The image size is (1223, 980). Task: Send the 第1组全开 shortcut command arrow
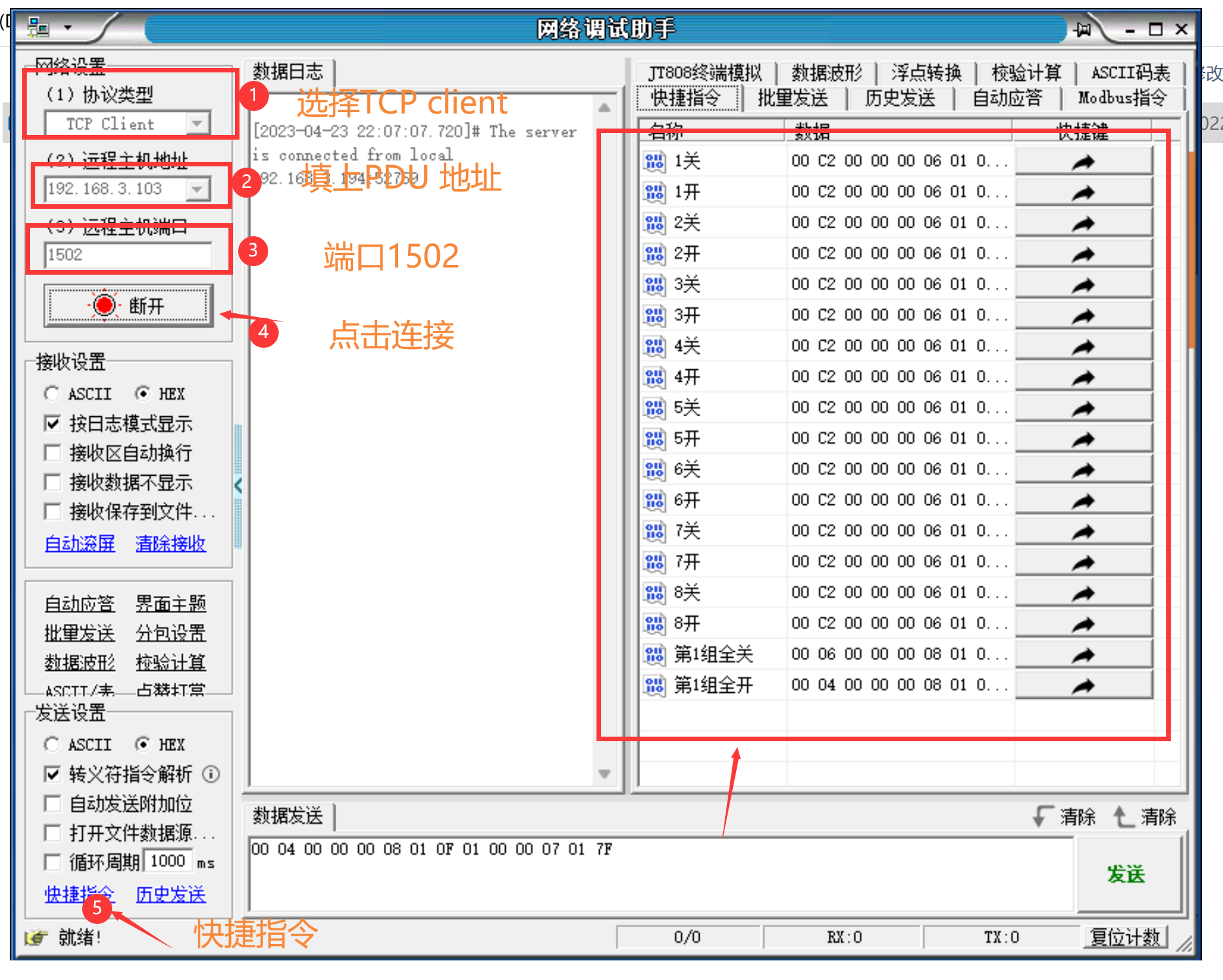click(x=1083, y=686)
